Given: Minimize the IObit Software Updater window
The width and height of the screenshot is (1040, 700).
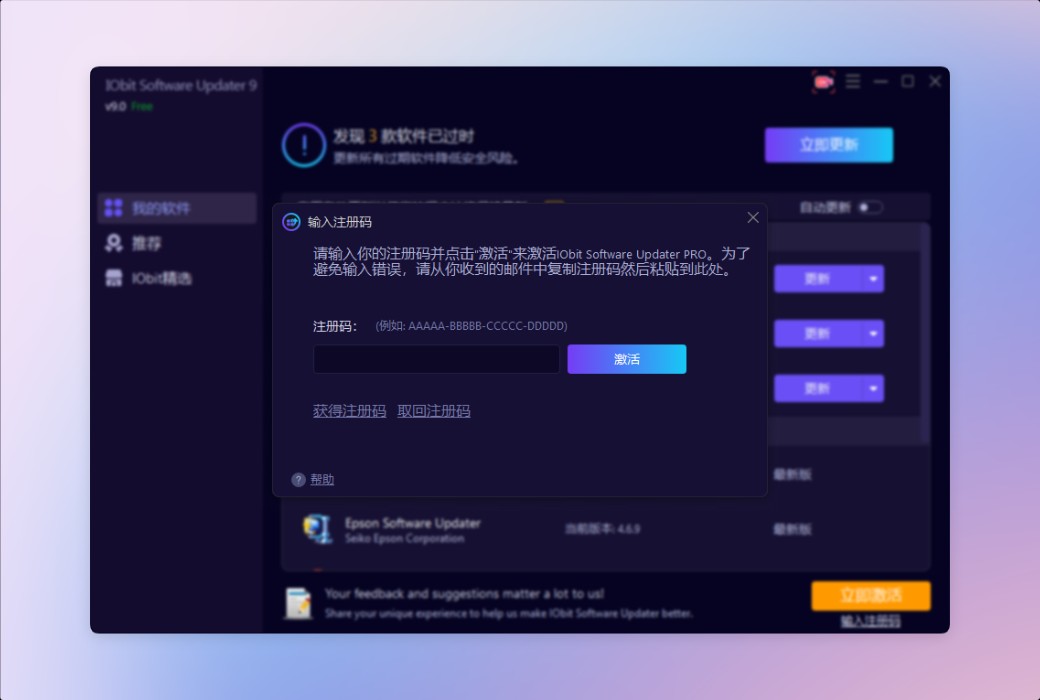Looking at the screenshot, I should [881, 82].
